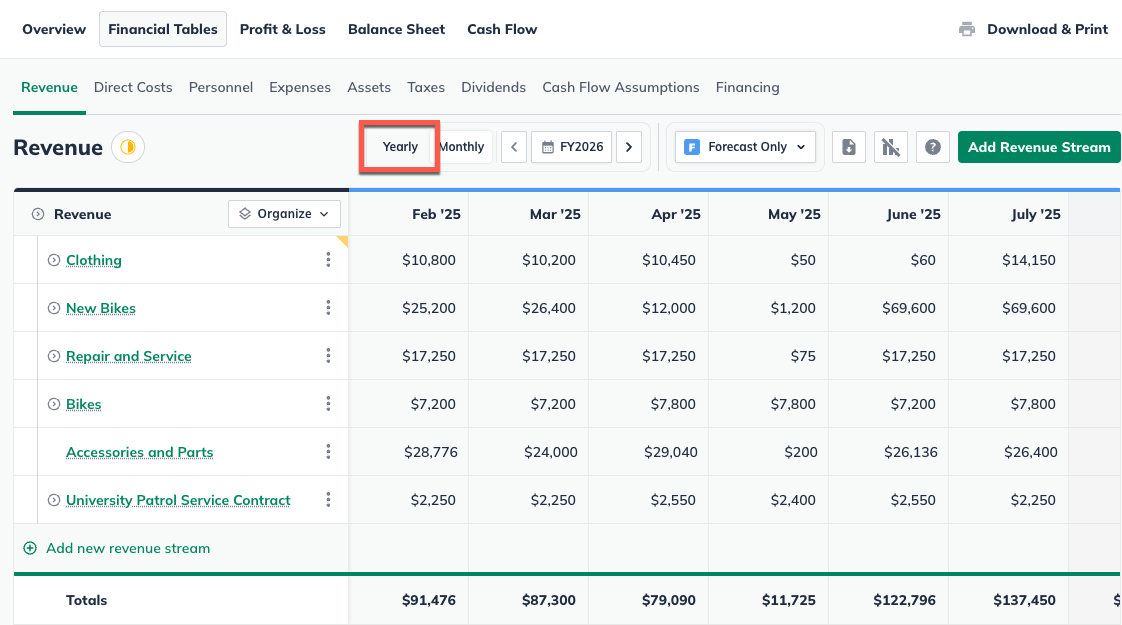This screenshot has height=625, width=1122.
Task: Switch the view to Yearly
Action: click(399, 146)
